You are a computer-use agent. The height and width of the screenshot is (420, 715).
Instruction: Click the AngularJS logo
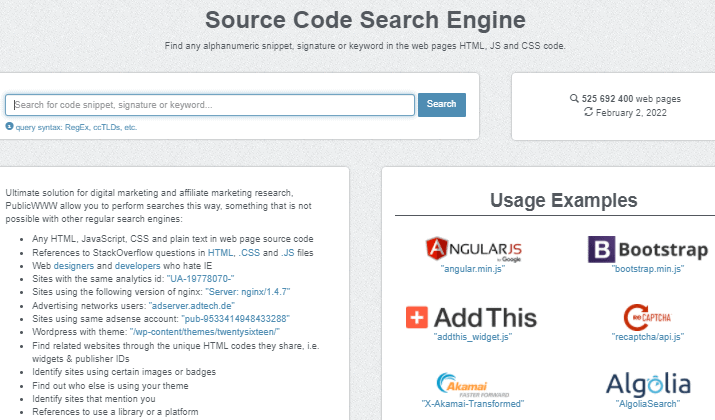click(x=474, y=249)
